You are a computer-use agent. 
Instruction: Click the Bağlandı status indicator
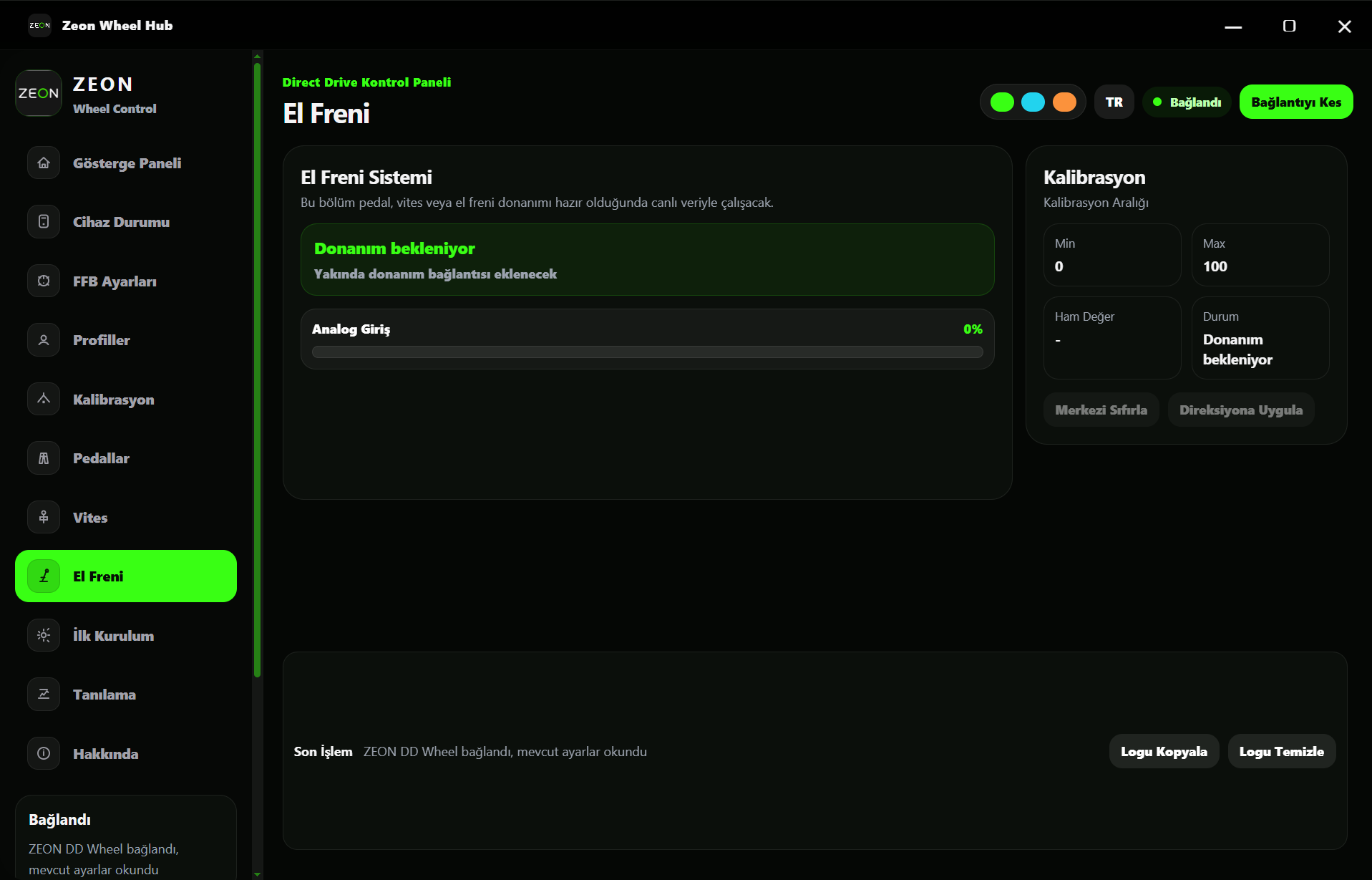1187,102
